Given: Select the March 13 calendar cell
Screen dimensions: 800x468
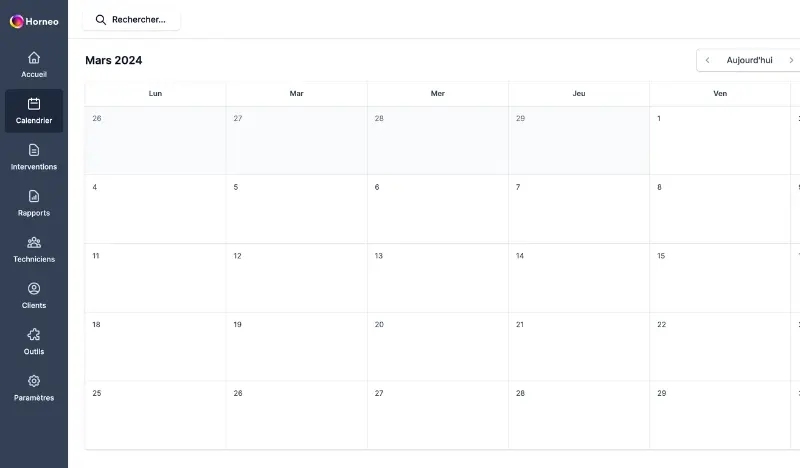Looking at the screenshot, I should [x=438, y=278].
